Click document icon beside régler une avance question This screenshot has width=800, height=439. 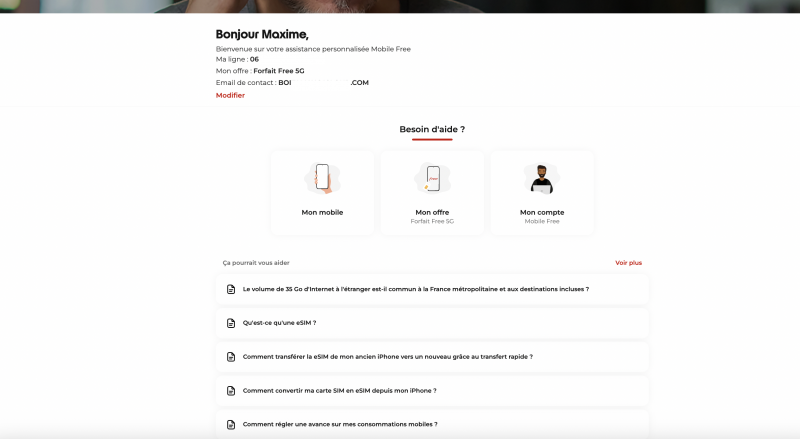coord(231,424)
